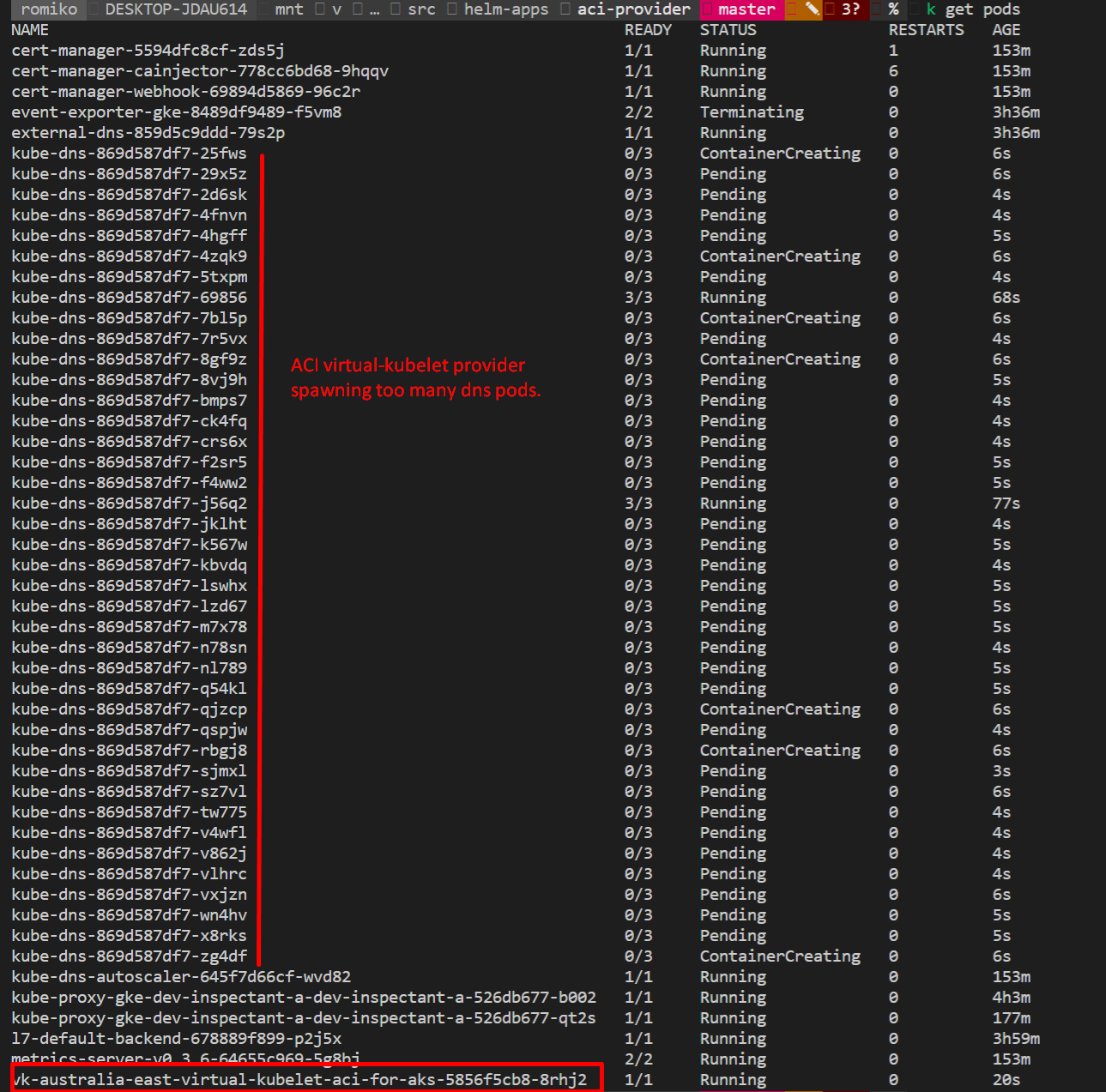Toggle the romiko user segment
Screen dimensions: 1106x1092
point(47,10)
